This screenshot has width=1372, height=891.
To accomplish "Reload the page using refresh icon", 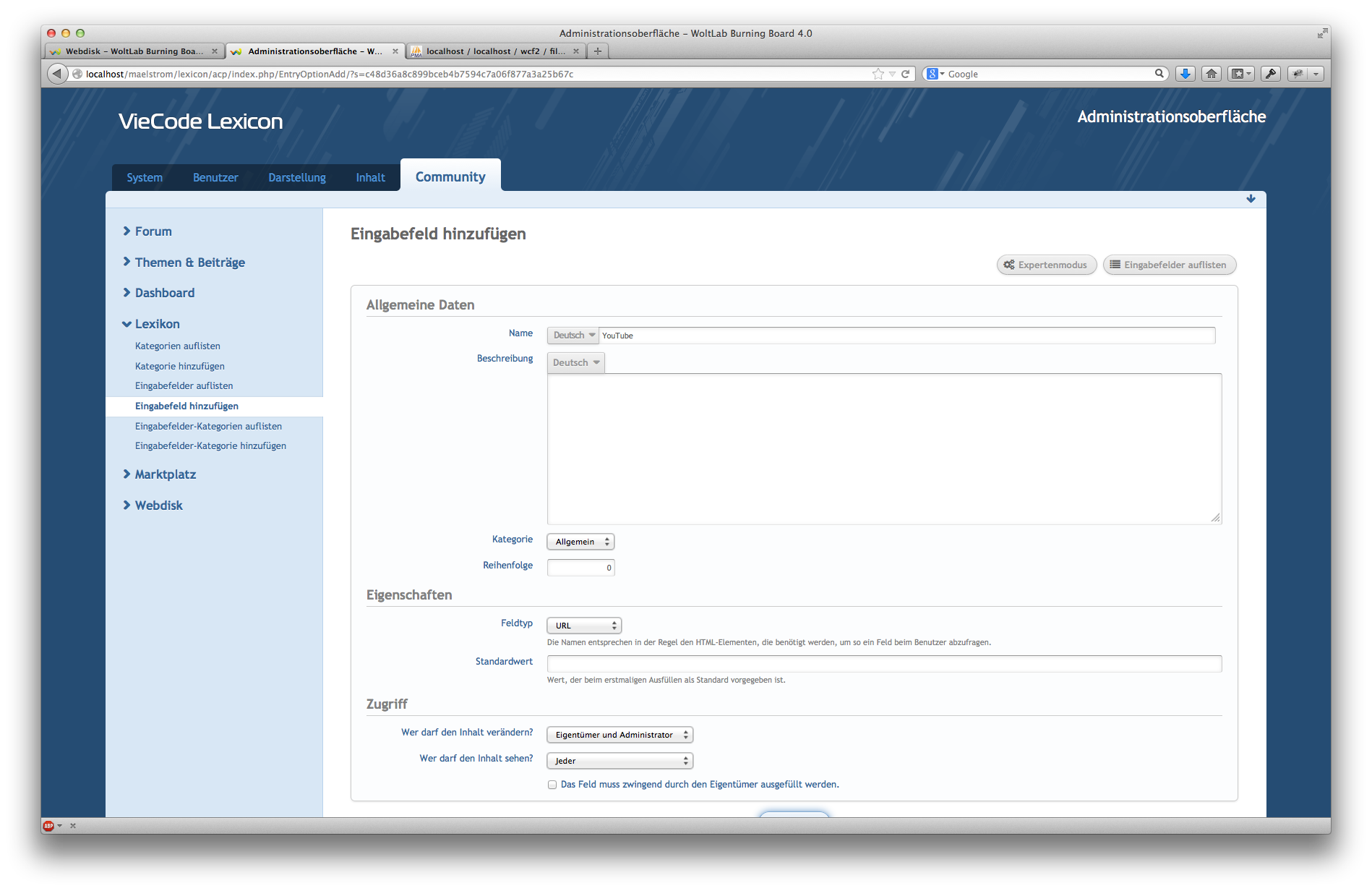I will tap(905, 74).
